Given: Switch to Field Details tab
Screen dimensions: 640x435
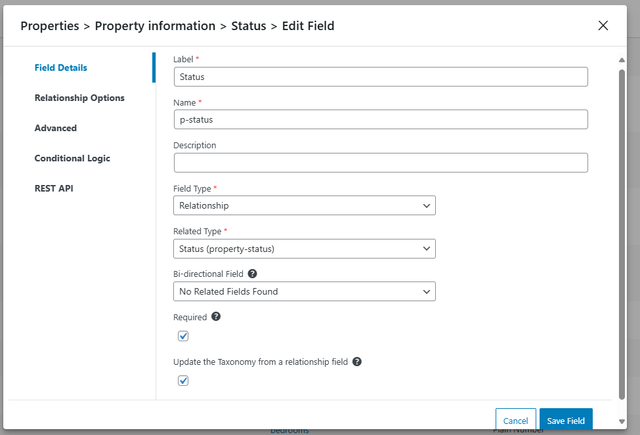Looking at the screenshot, I should pyautogui.click(x=61, y=68).
